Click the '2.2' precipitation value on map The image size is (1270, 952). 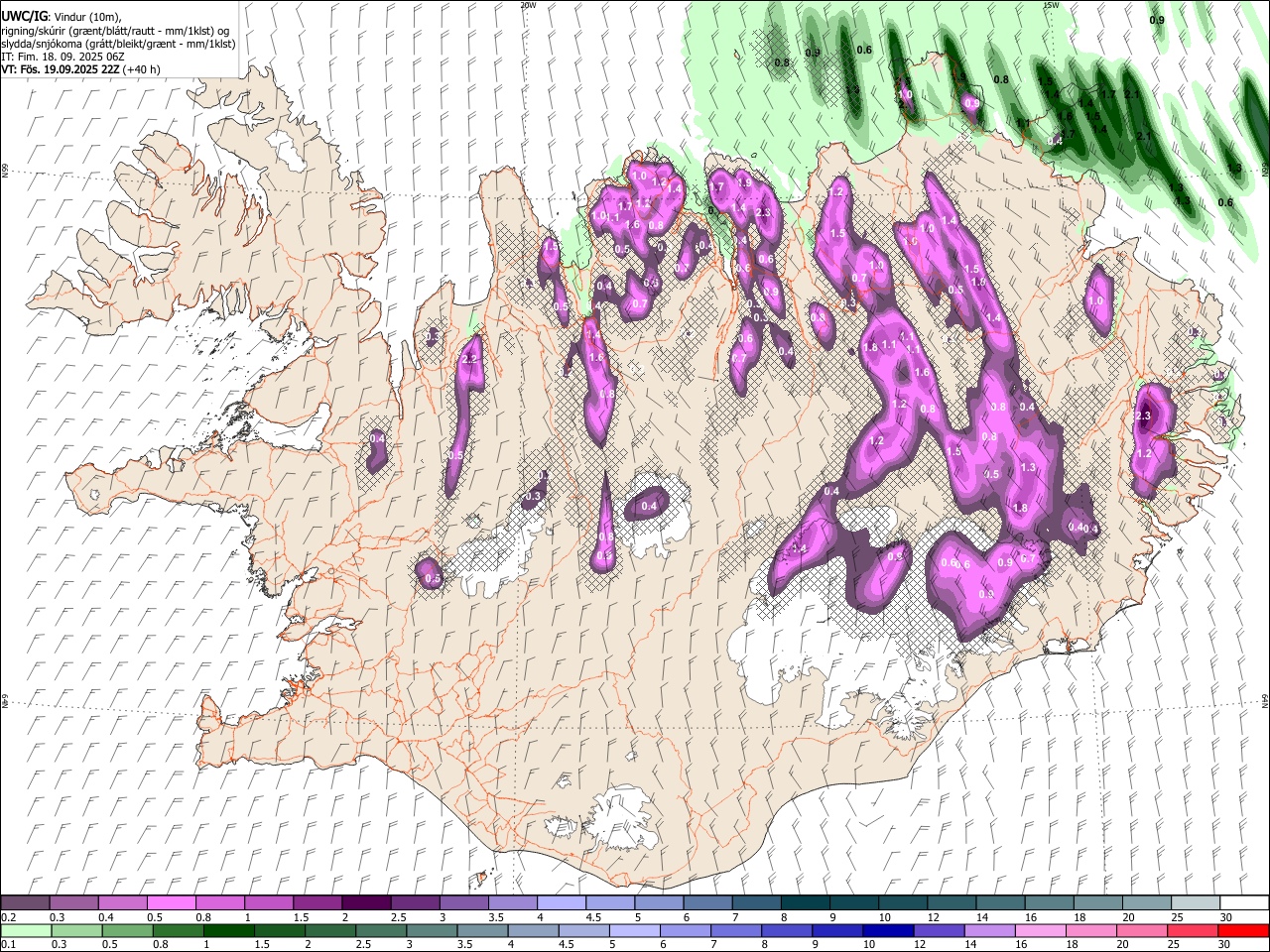pos(470,359)
